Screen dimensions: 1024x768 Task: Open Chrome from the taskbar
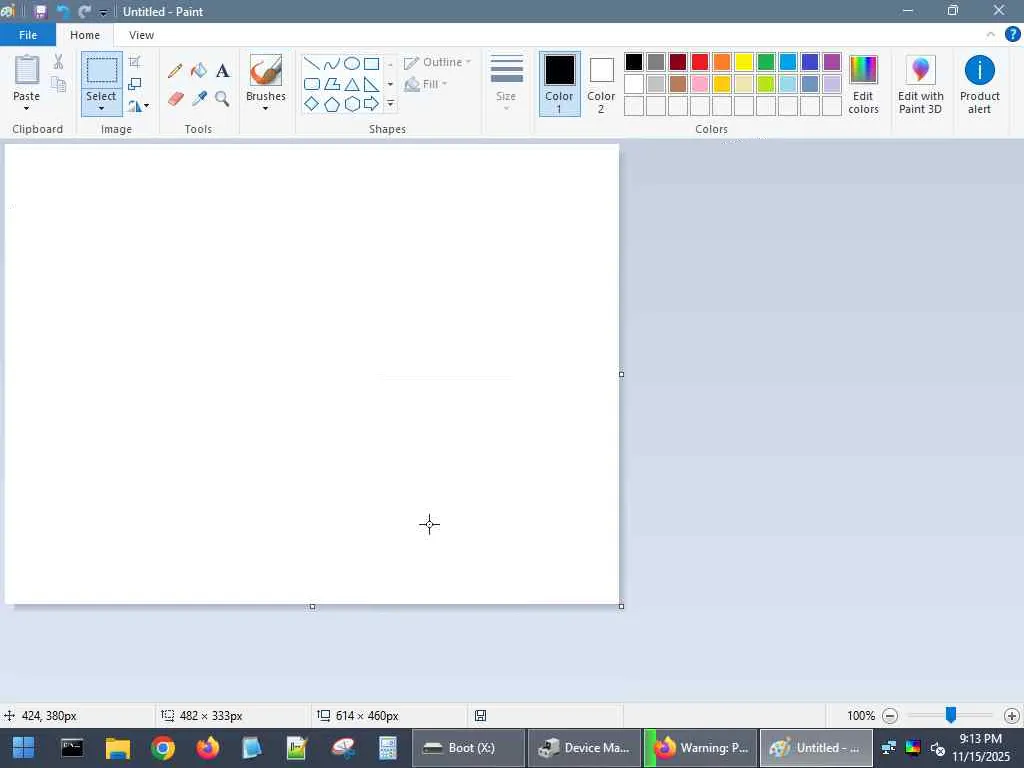(x=163, y=748)
